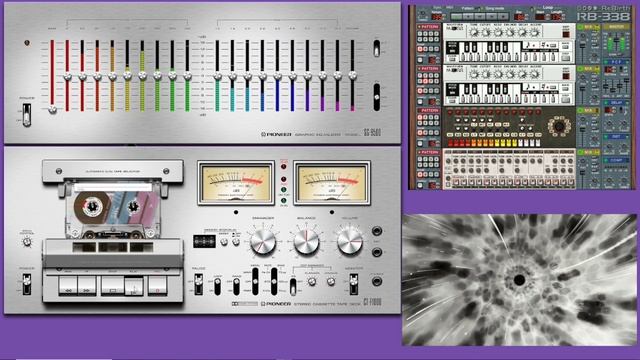The width and height of the screenshot is (640, 360).
Task: Click the lower-right slide switch on the equalizer
Action: coord(376,97)
